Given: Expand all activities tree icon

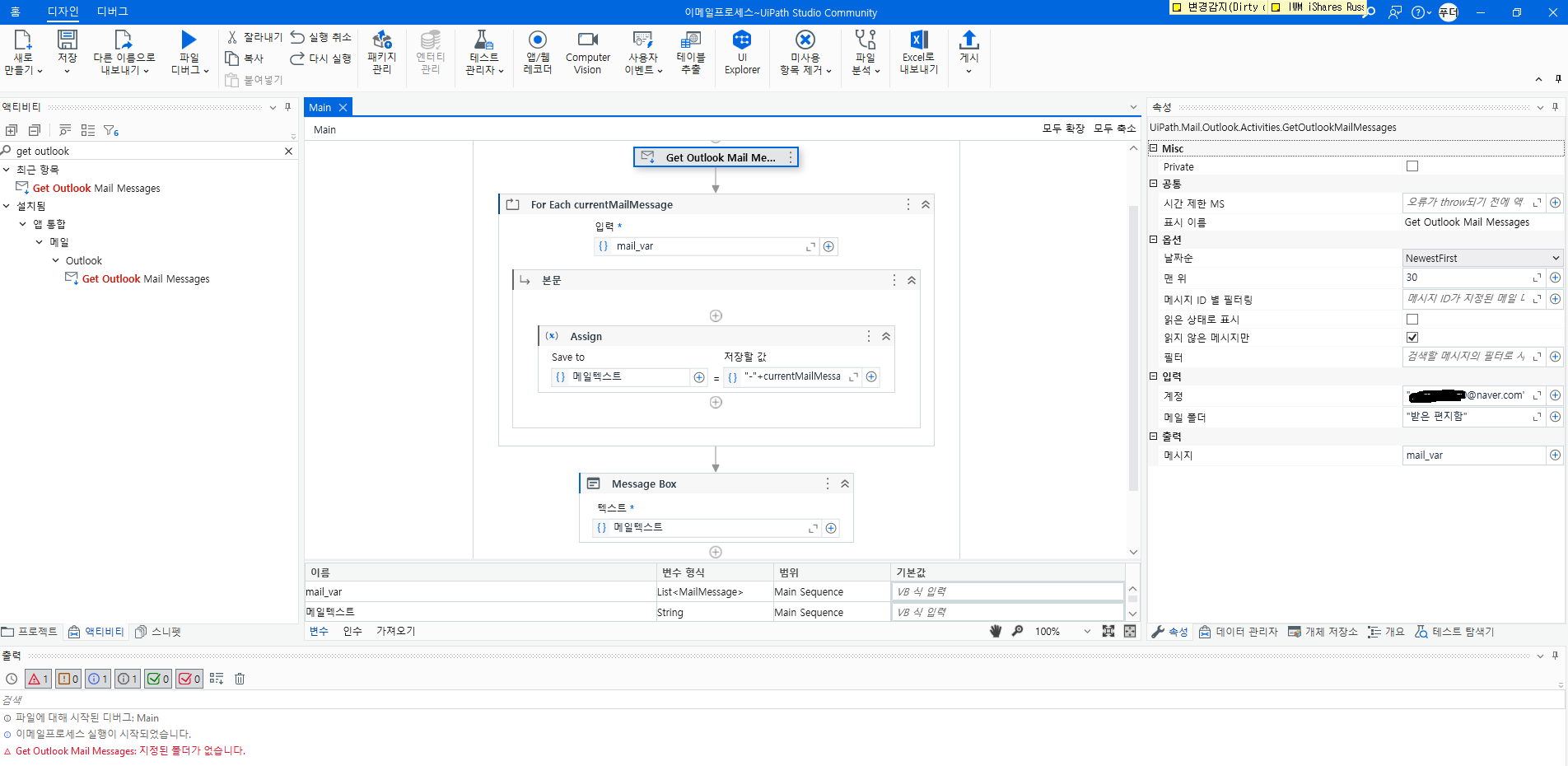Looking at the screenshot, I should pyautogui.click(x=12, y=130).
